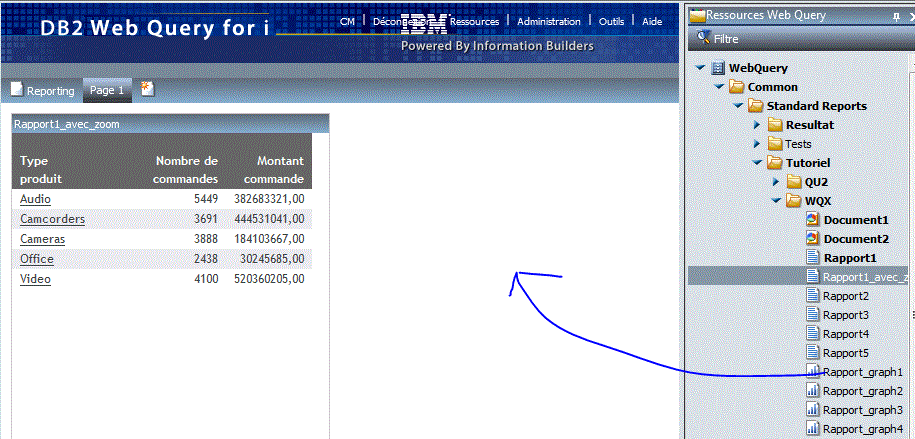Click the Resultat folder icon
The height and width of the screenshot is (439, 915).
point(775,125)
